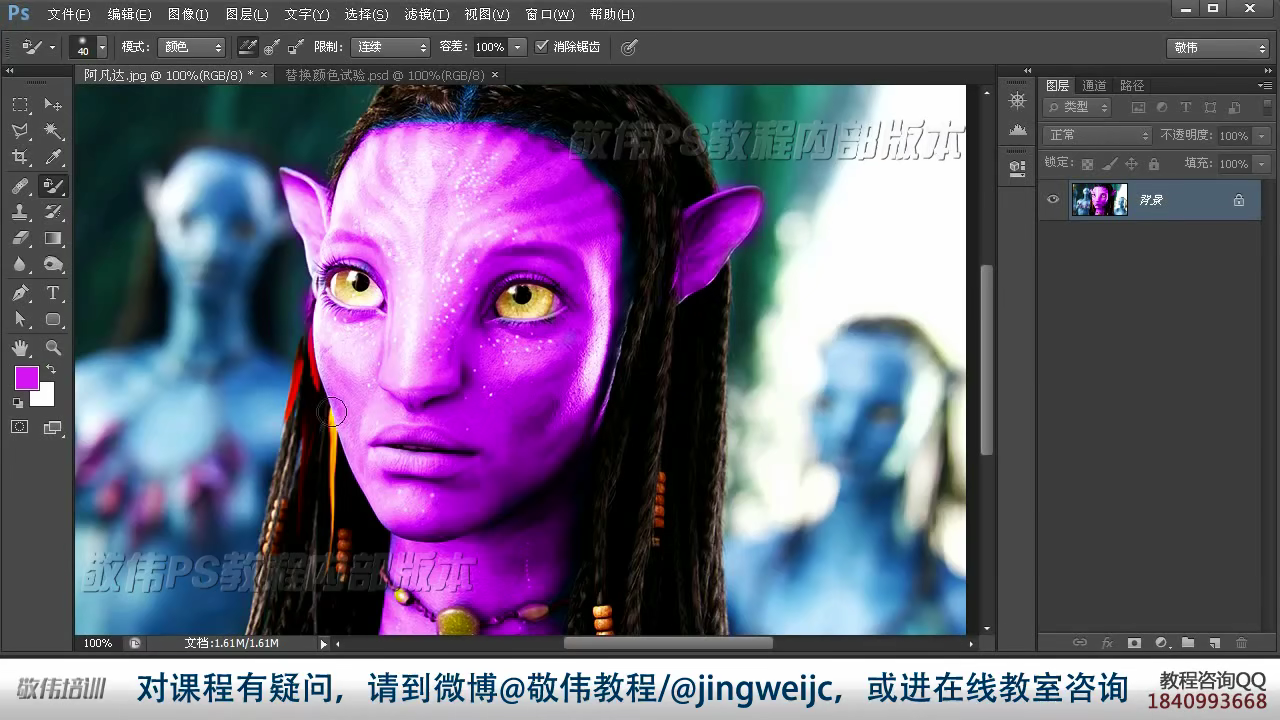Delete layer with trash icon
This screenshot has height=720, width=1280.
[x=1242, y=643]
